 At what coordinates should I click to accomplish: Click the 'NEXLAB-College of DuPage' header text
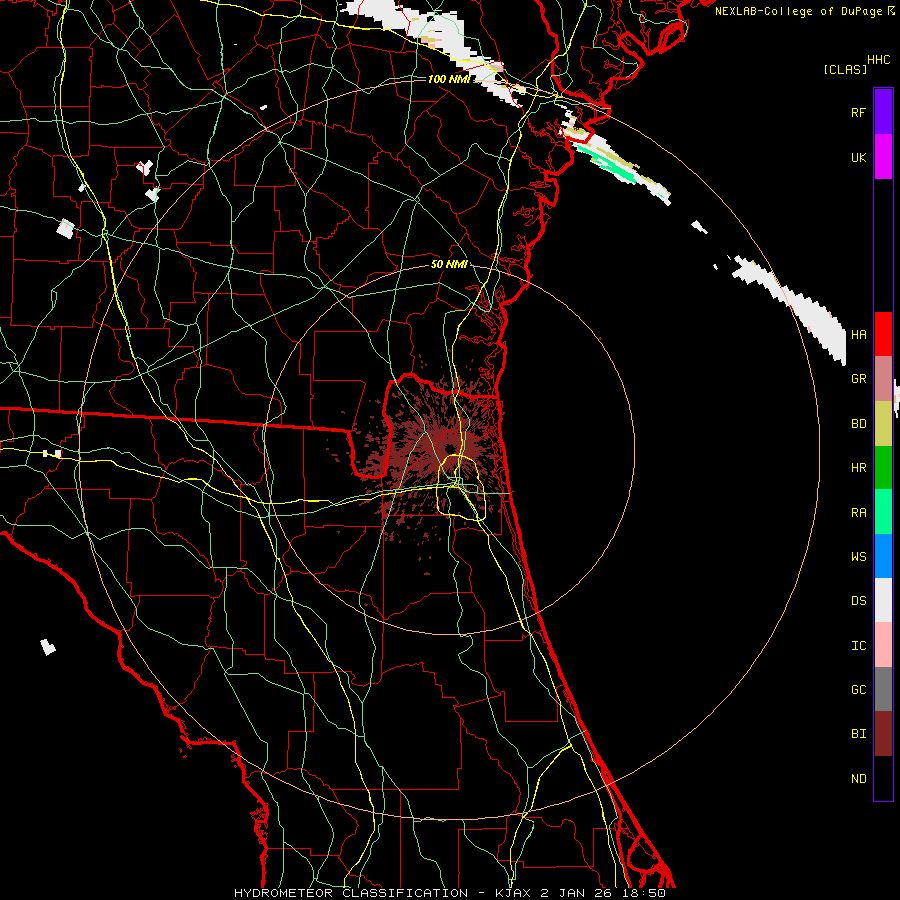798,11
